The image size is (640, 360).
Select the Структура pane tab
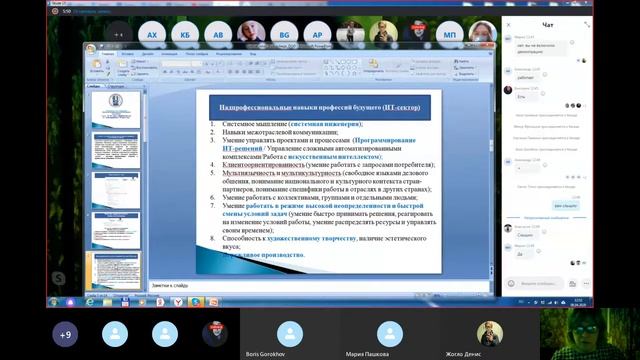pos(116,86)
